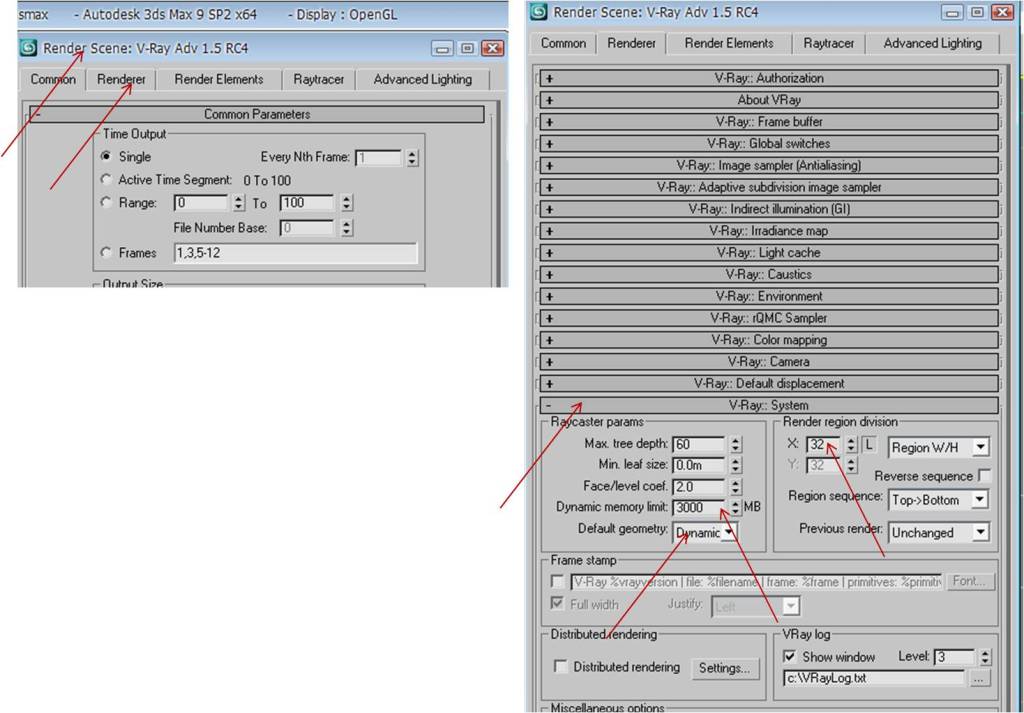Viewport: 1024px width, 713px height.
Task: Click the c:\VRayLog.txt path field
Action: click(x=874, y=678)
